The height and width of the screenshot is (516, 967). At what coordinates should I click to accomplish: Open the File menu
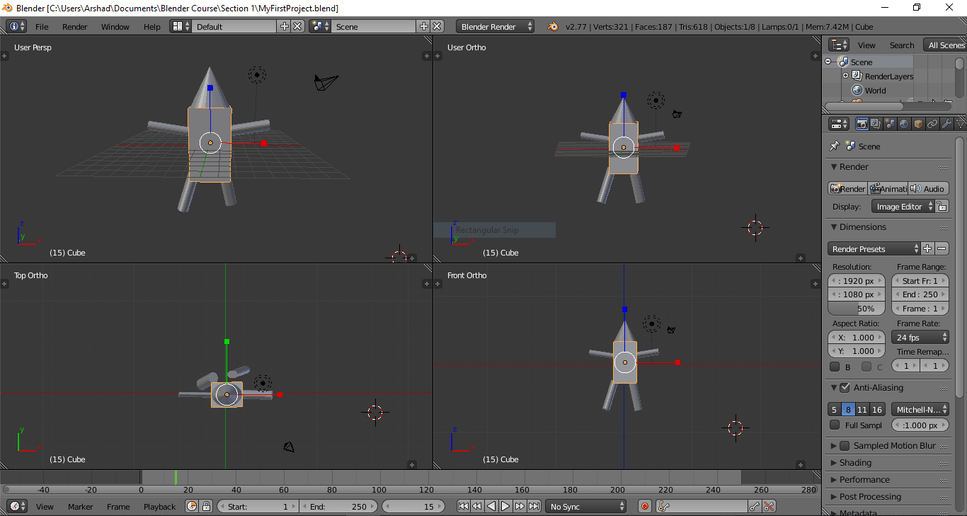[x=42, y=27]
